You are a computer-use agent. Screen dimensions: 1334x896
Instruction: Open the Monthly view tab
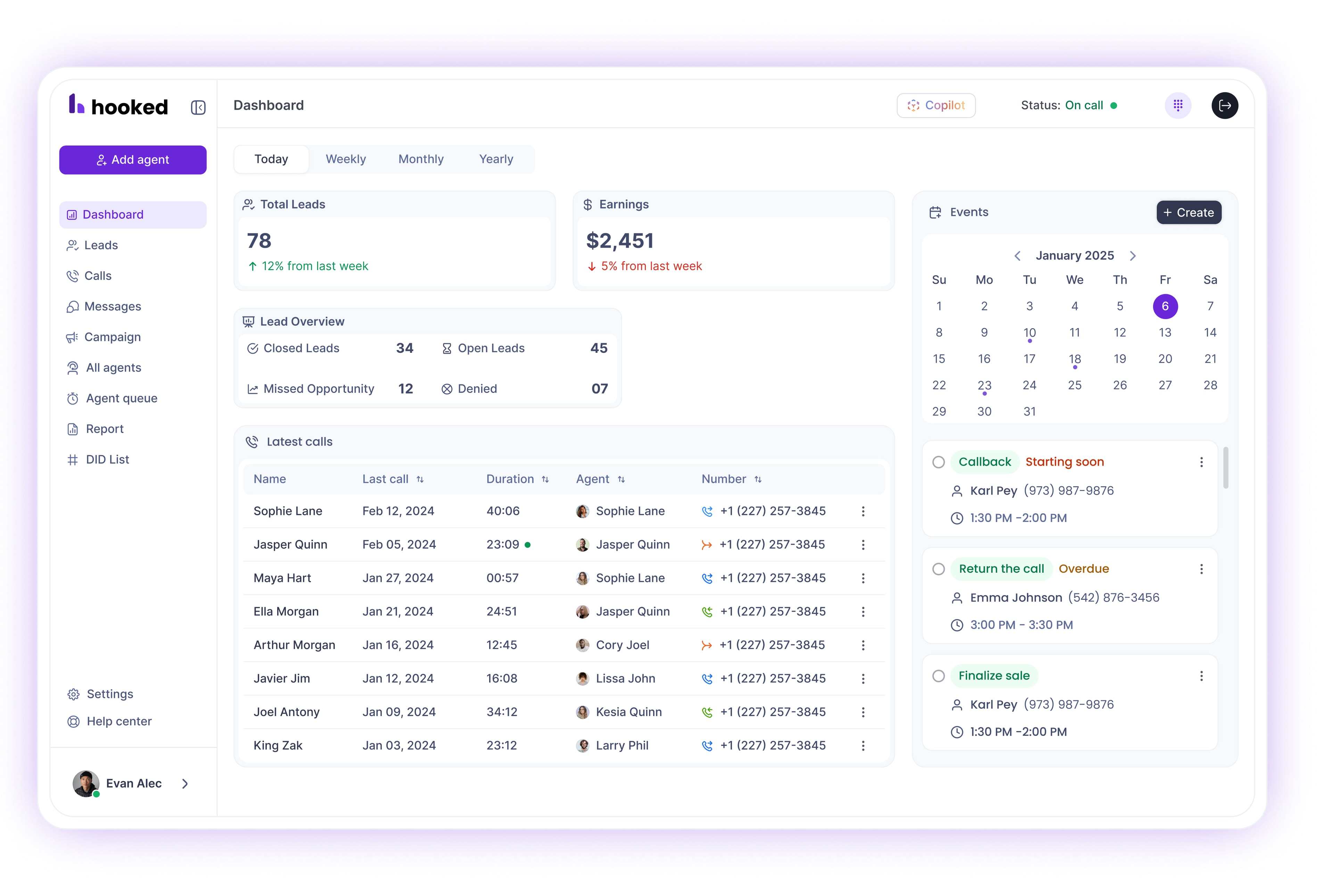click(x=421, y=159)
